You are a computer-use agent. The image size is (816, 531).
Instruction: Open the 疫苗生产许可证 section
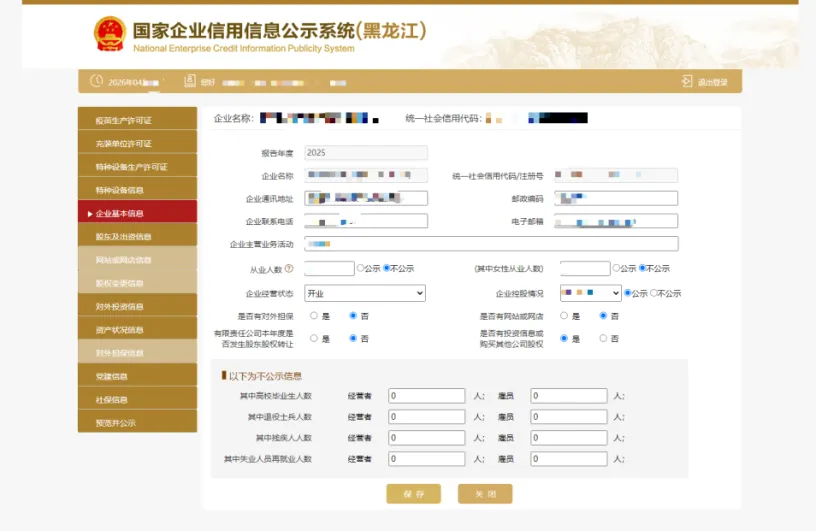[137, 120]
